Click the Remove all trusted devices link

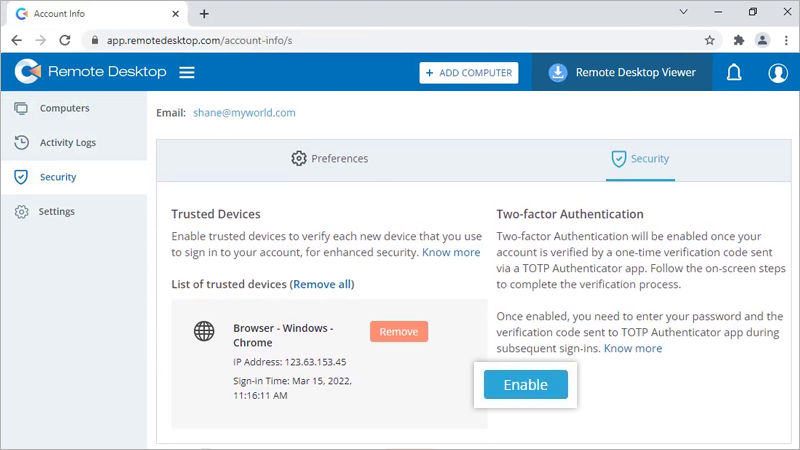(321, 285)
